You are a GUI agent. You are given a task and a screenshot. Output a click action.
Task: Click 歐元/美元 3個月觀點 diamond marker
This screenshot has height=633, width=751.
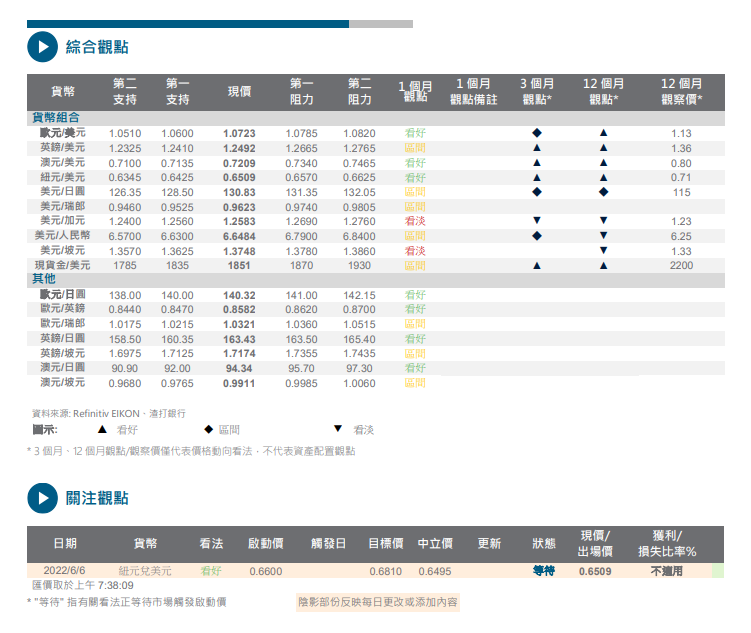tap(537, 133)
